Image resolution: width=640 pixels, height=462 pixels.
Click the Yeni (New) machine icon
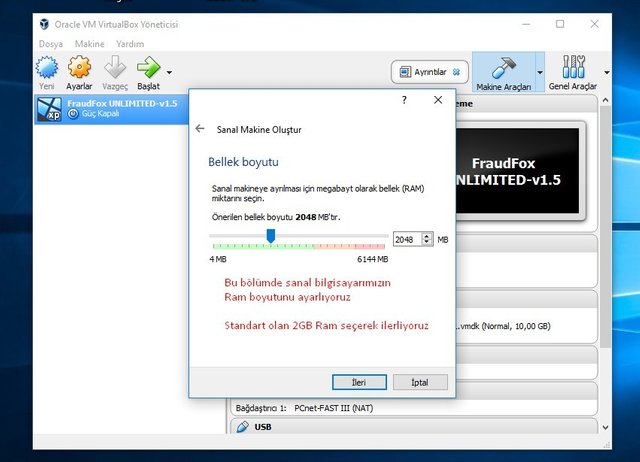coord(47,67)
